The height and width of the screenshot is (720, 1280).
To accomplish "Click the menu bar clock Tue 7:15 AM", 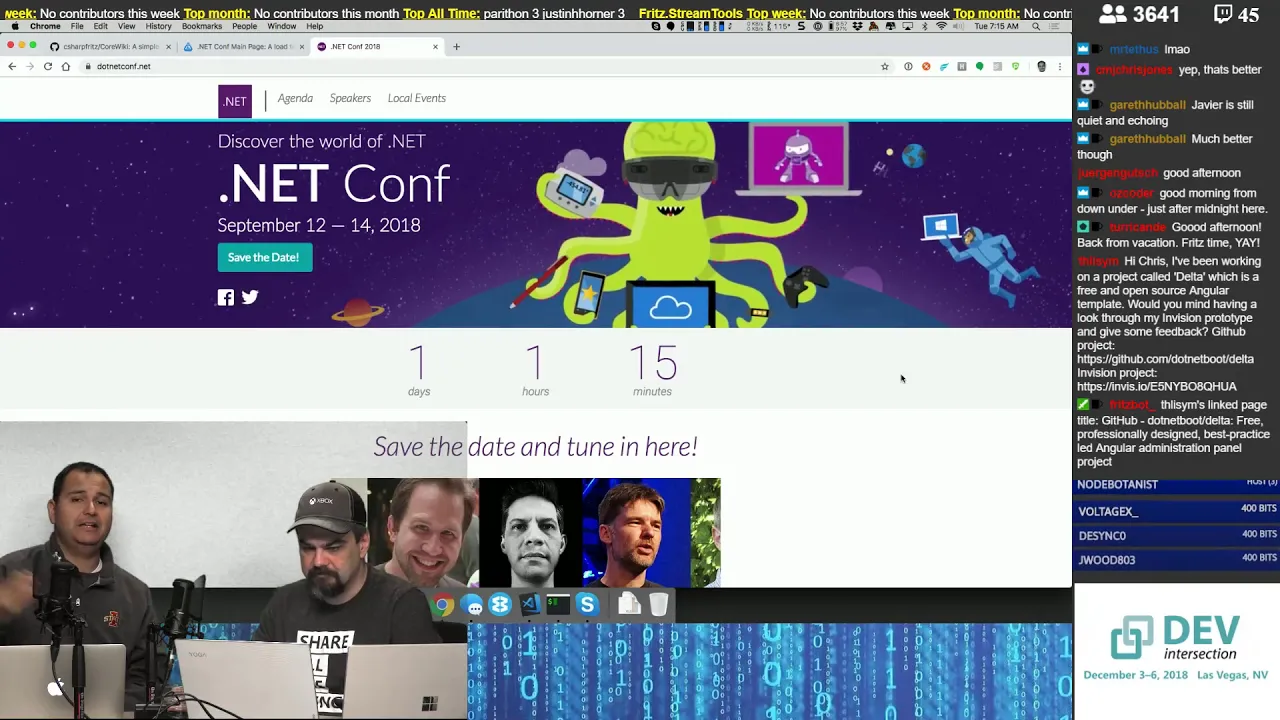I will click(x=996, y=26).
